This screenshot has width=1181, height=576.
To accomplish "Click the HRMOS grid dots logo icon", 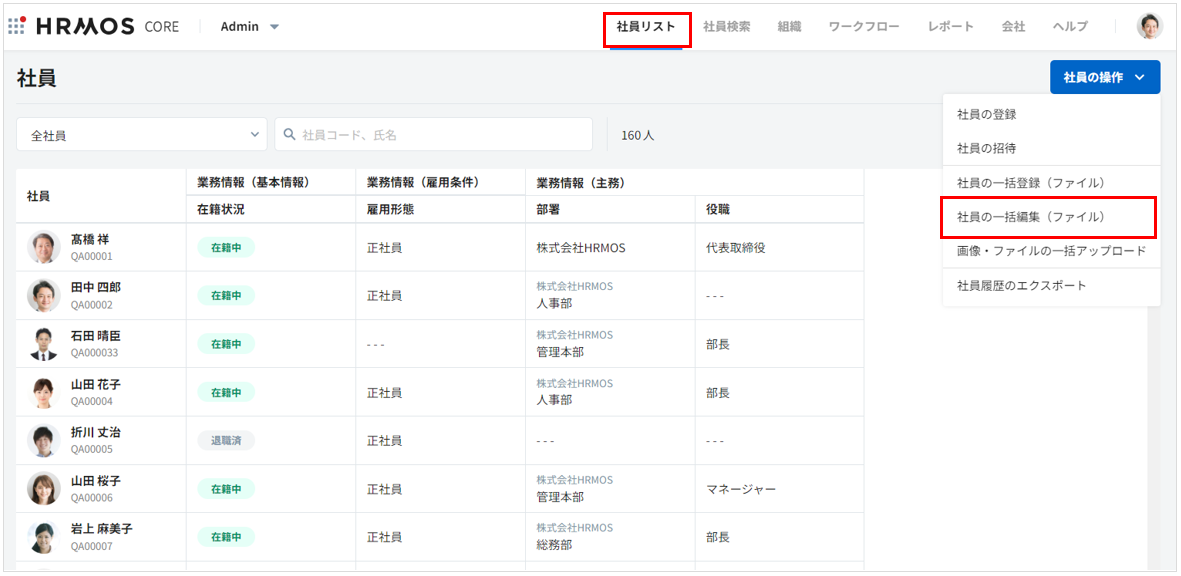I will tap(17, 26).
